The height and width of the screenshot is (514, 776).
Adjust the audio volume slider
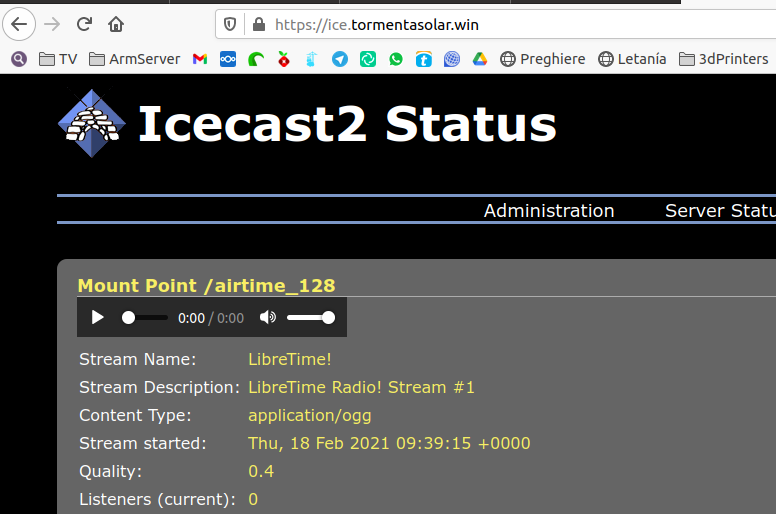point(311,318)
